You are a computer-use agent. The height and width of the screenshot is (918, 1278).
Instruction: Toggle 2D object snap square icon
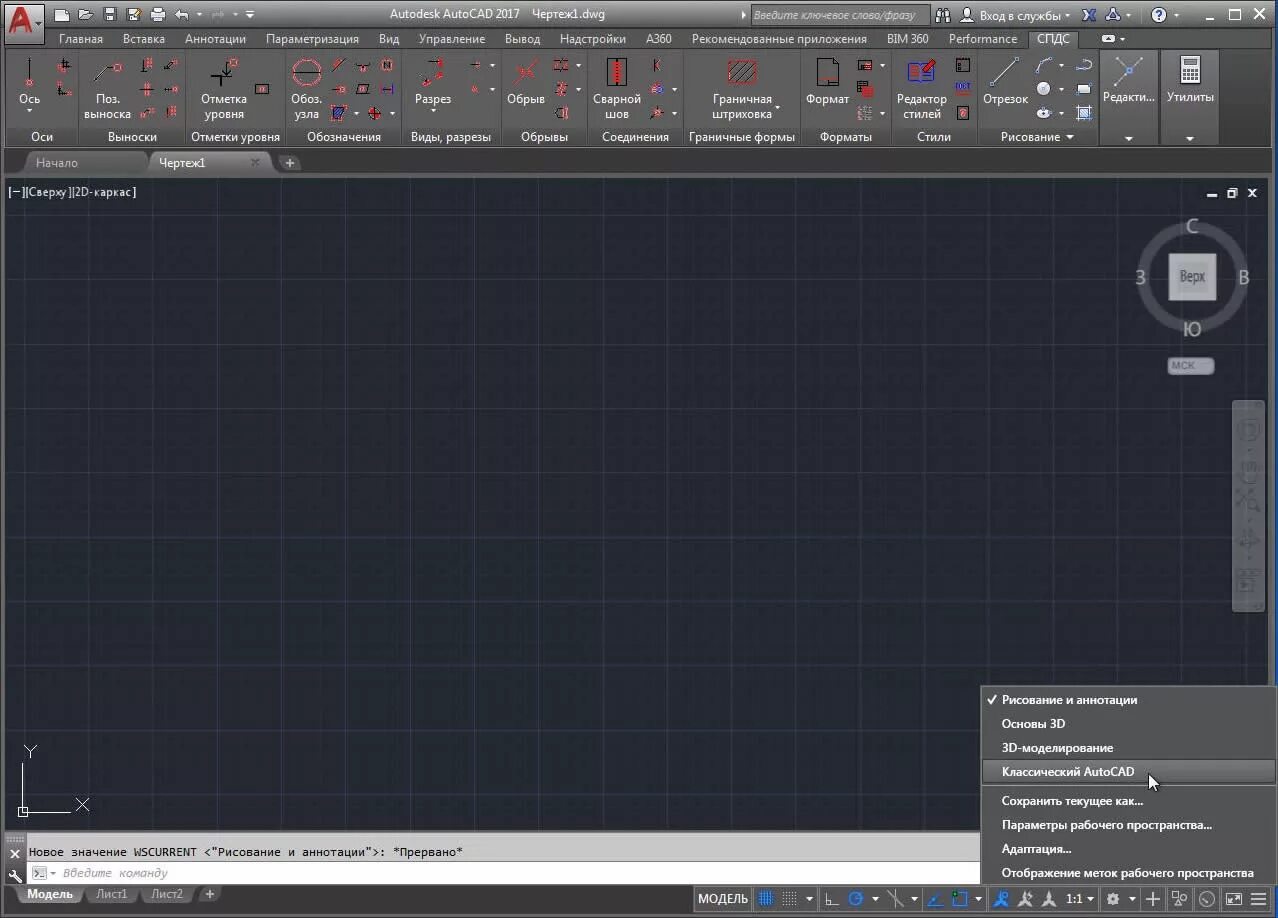pos(960,899)
